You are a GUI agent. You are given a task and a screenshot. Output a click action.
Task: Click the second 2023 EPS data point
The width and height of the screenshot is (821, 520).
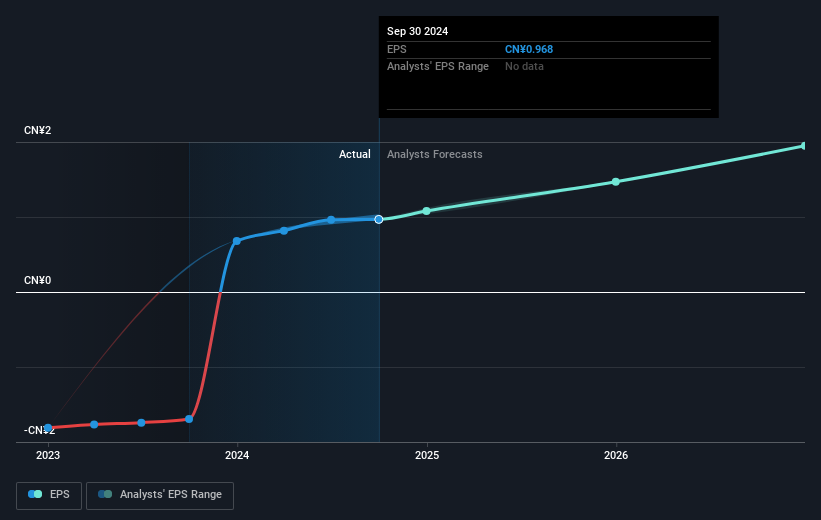tap(94, 424)
